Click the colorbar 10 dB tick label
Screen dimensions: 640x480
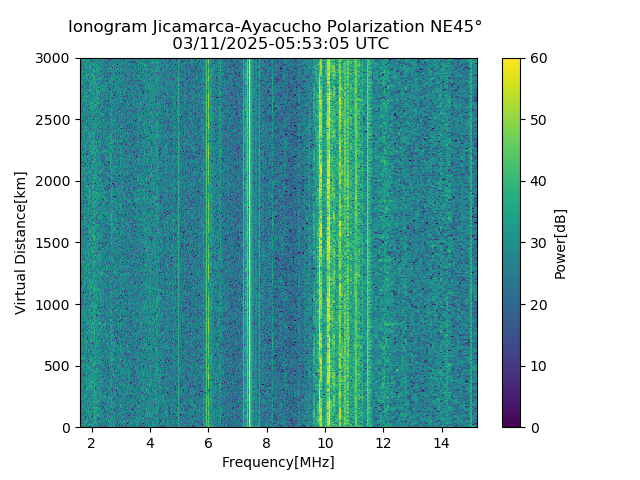(x=538, y=366)
